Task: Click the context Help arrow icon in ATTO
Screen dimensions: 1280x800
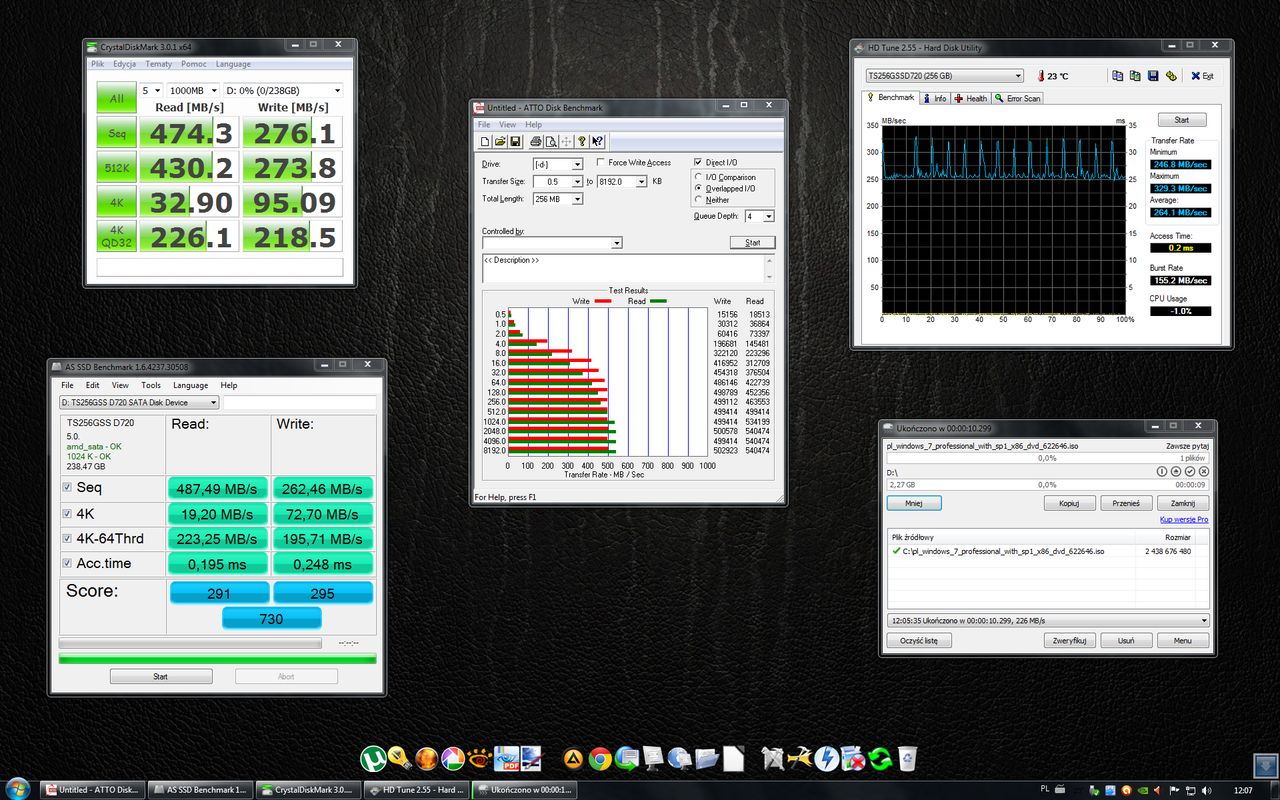Action: (x=597, y=142)
